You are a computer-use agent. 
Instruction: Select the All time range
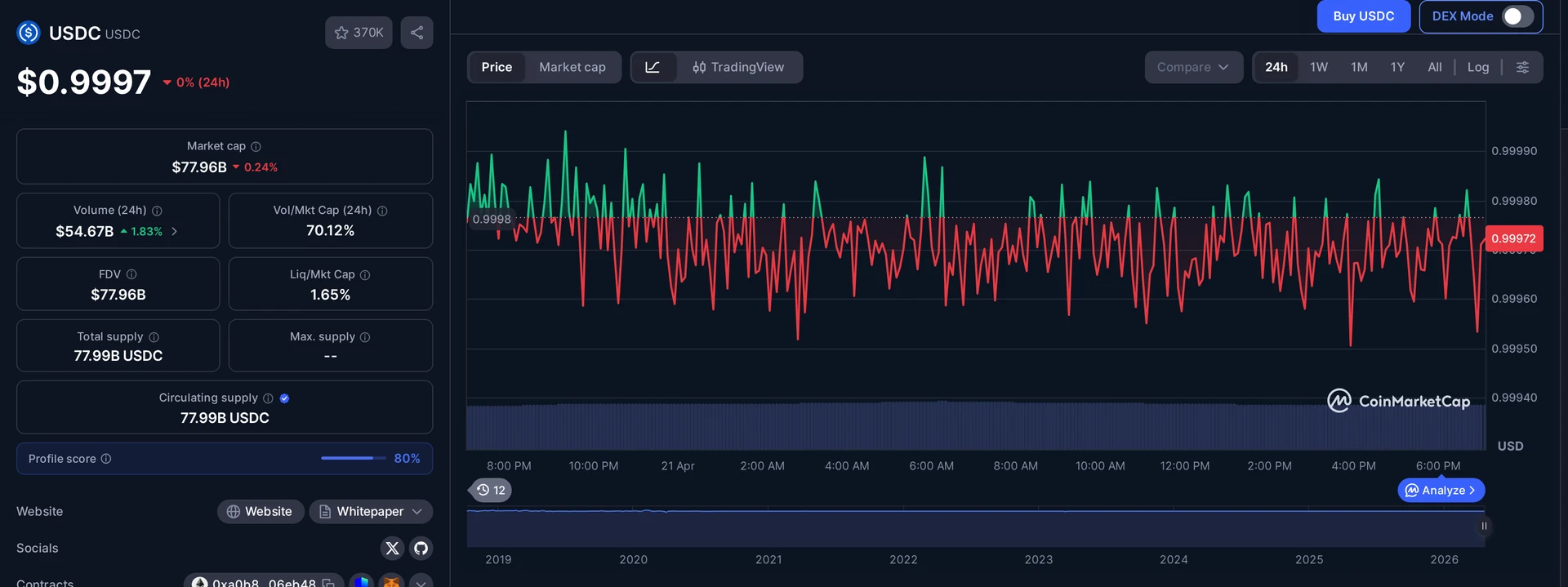coord(1435,67)
